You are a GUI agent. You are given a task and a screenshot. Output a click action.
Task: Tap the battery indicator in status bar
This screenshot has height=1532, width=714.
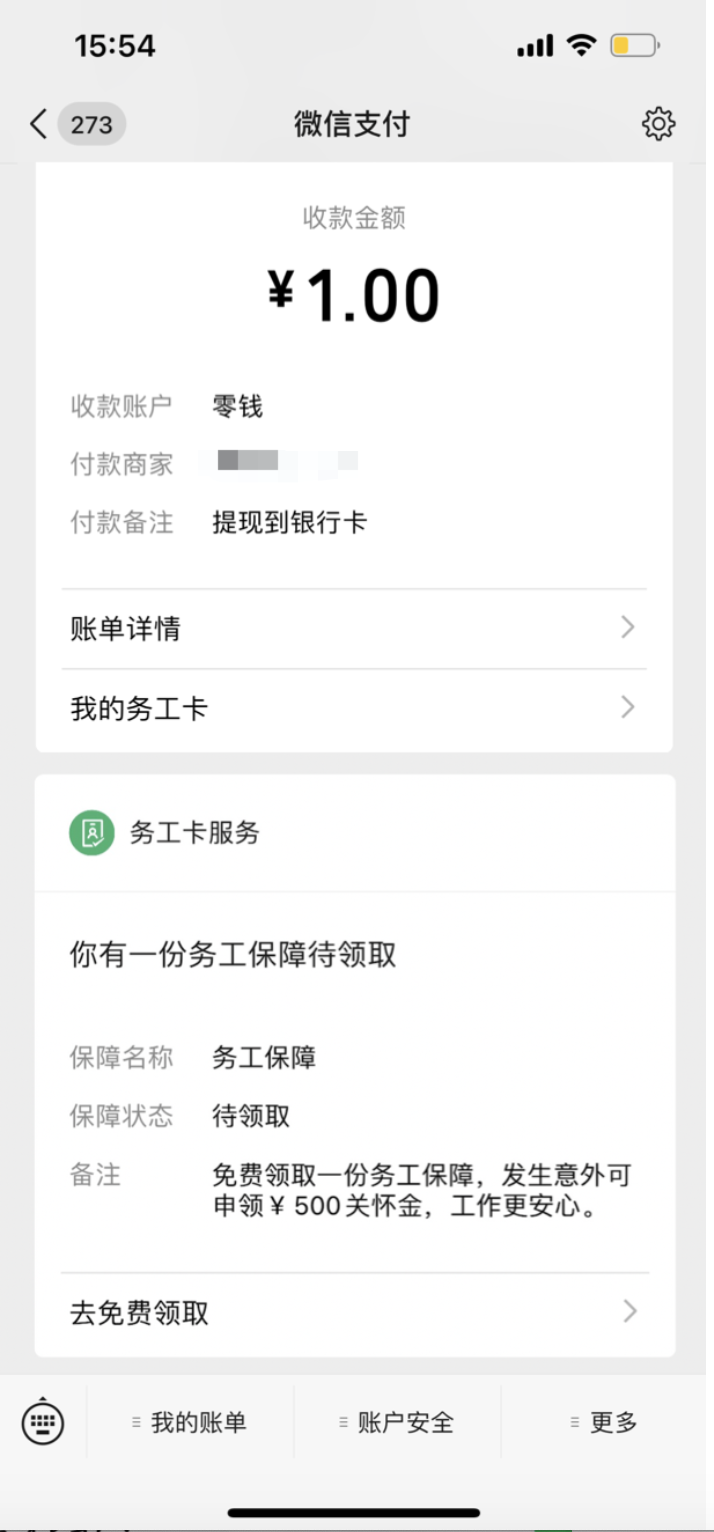(635, 45)
